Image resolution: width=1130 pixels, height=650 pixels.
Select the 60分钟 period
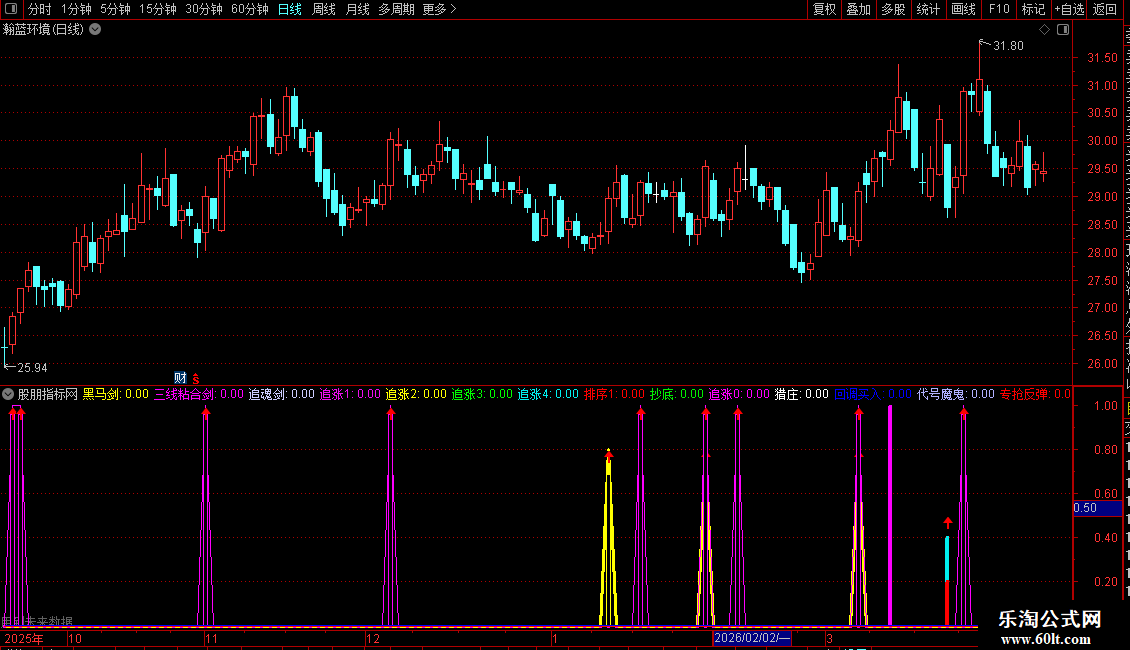250,9
